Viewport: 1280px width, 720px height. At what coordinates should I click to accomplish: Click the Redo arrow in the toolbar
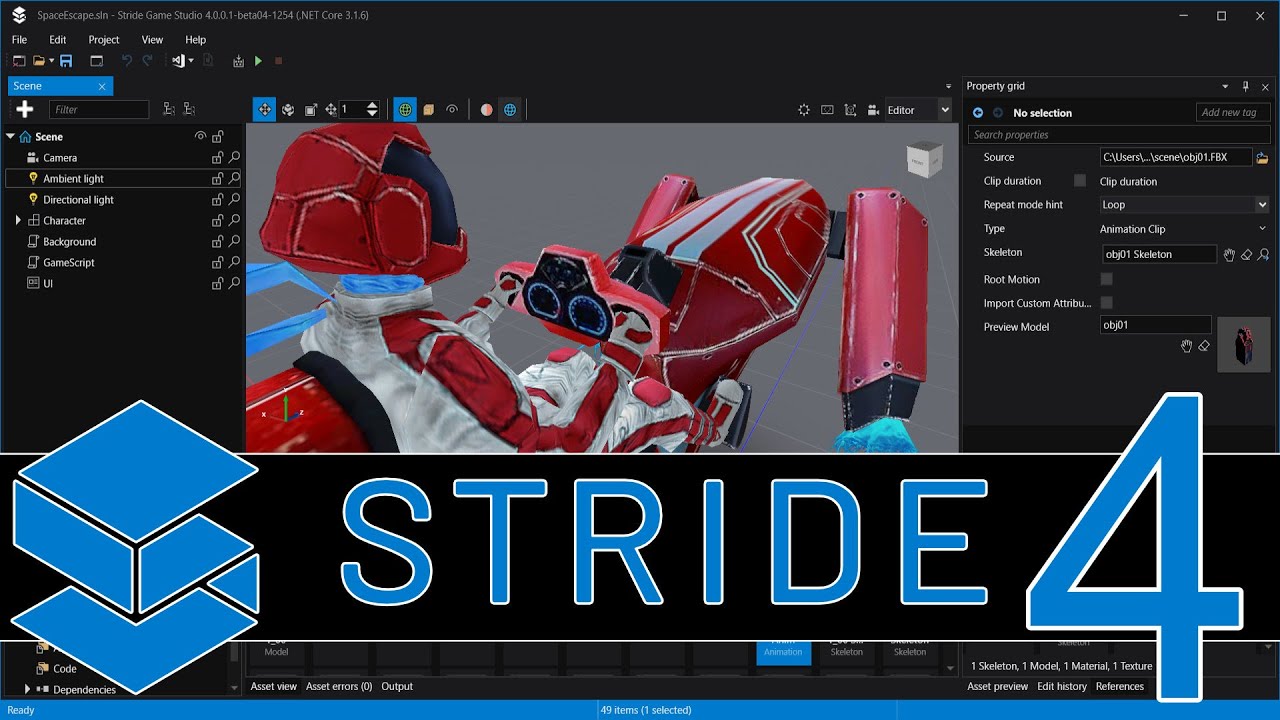tap(147, 61)
